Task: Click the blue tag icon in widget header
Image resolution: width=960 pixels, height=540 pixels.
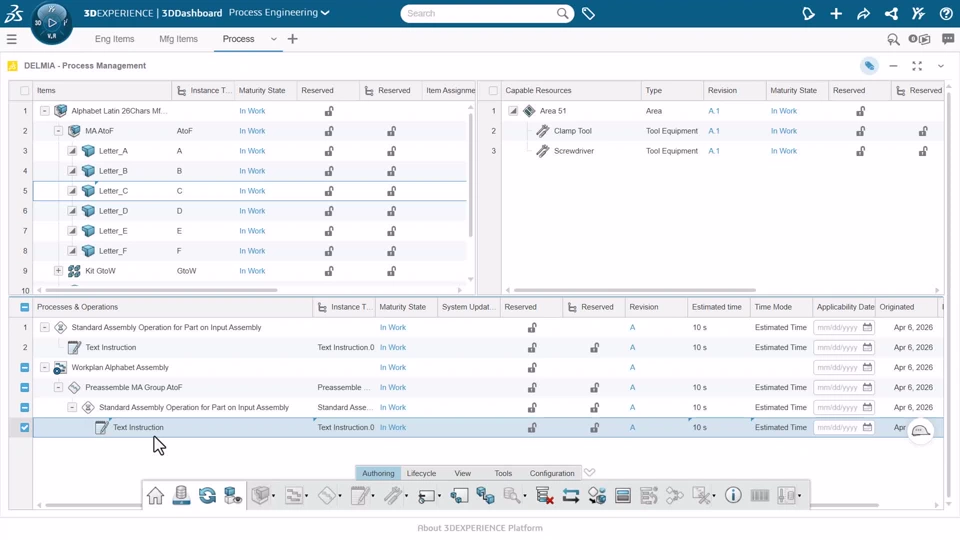Action: pos(869,66)
